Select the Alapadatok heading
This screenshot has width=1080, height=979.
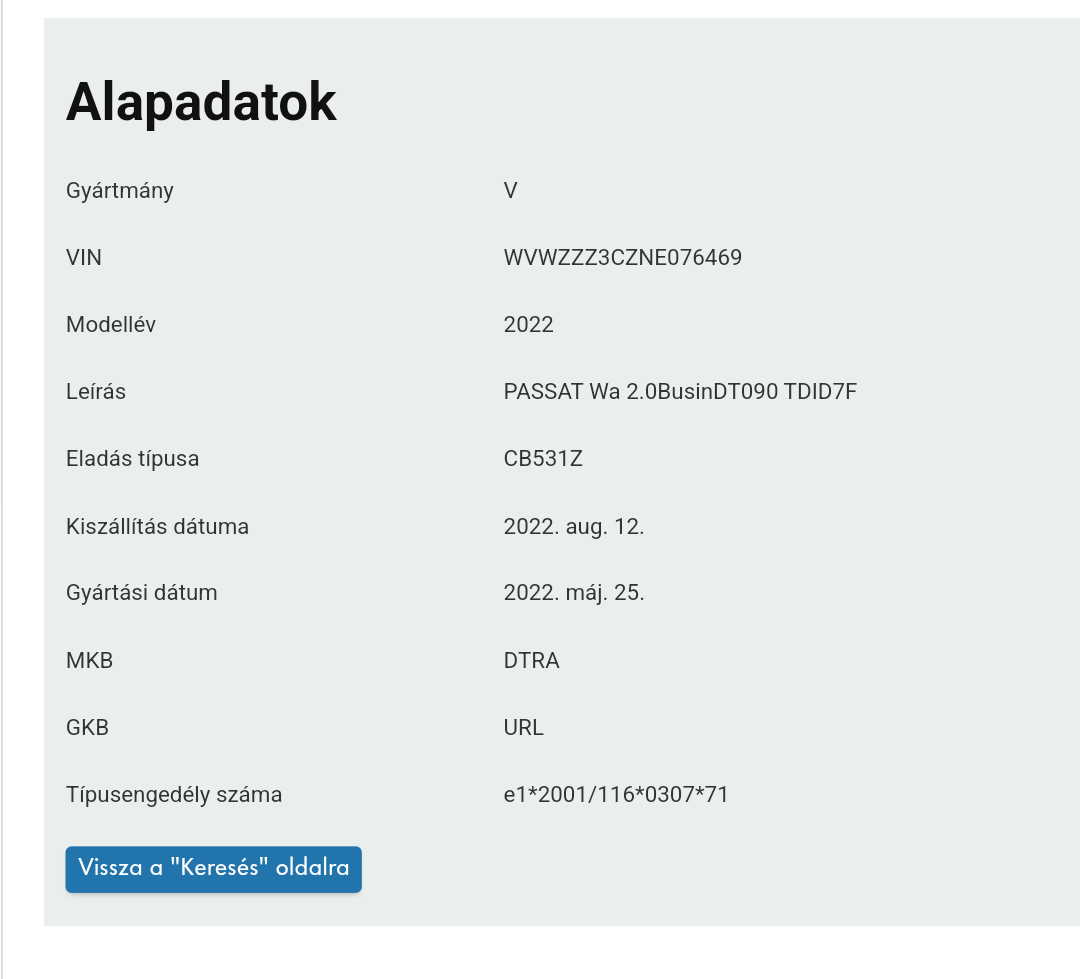click(x=201, y=102)
